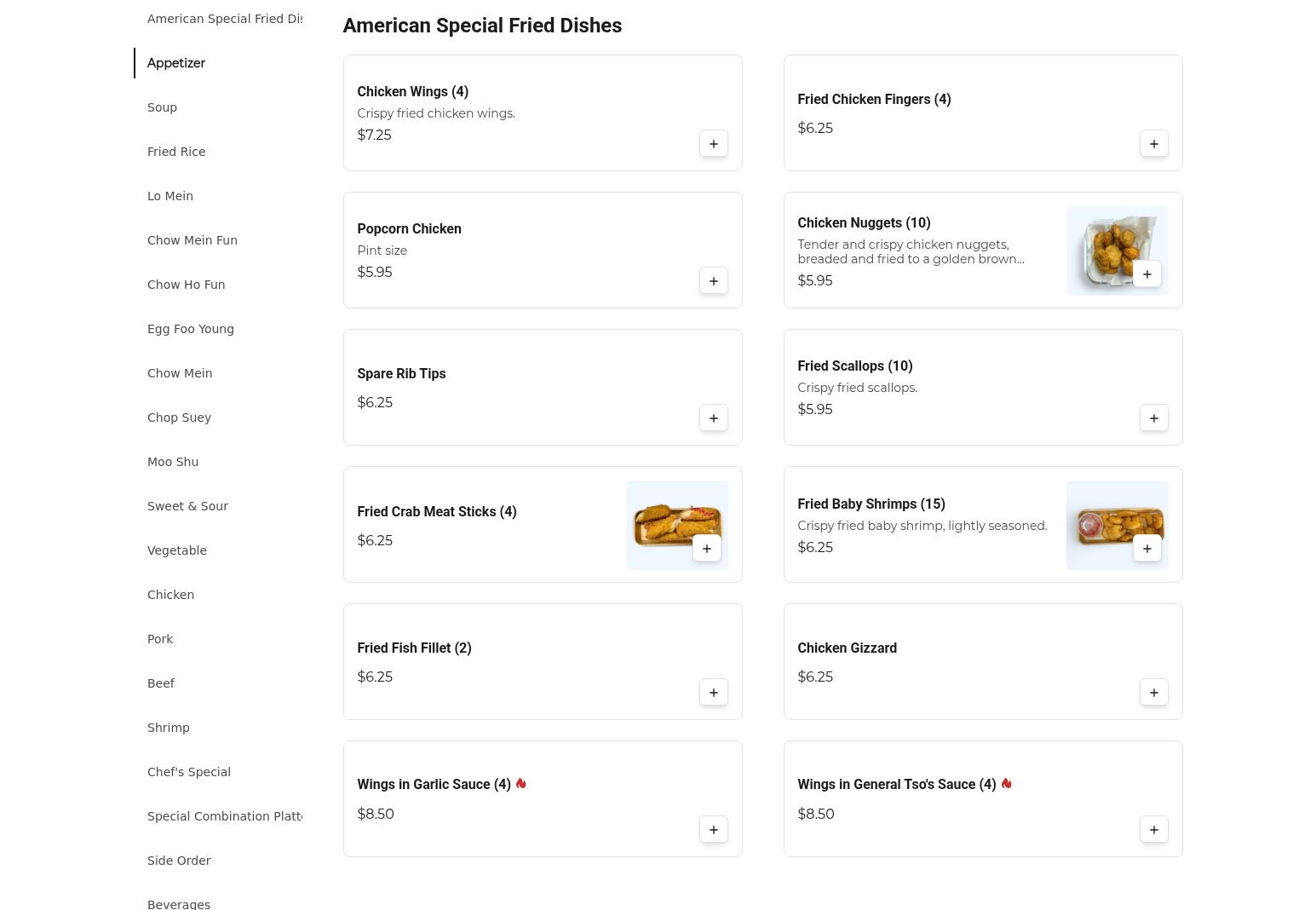This screenshot has width=1316, height=910.
Task: Add Chicken Wings (4) to cart
Action: [x=713, y=144]
